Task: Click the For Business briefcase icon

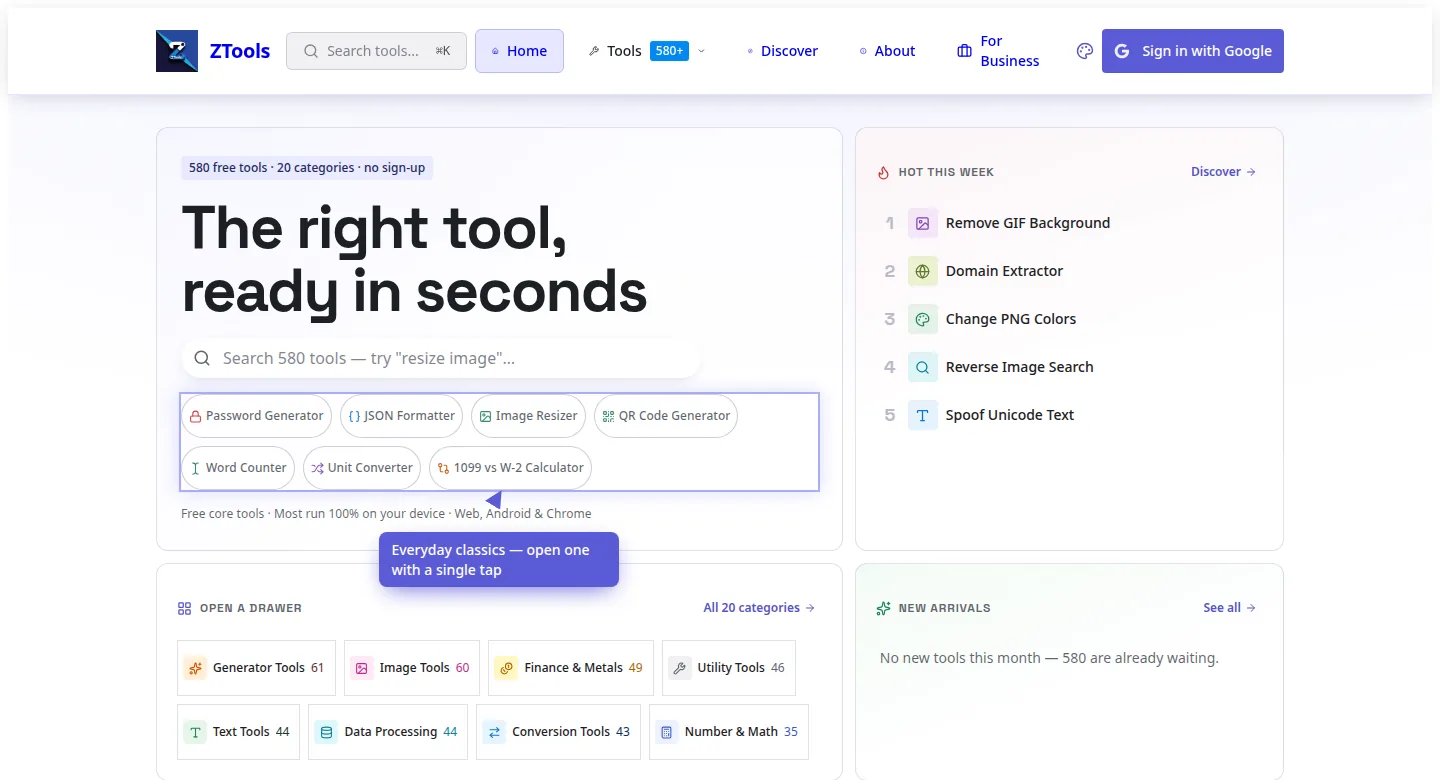Action: pos(964,51)
